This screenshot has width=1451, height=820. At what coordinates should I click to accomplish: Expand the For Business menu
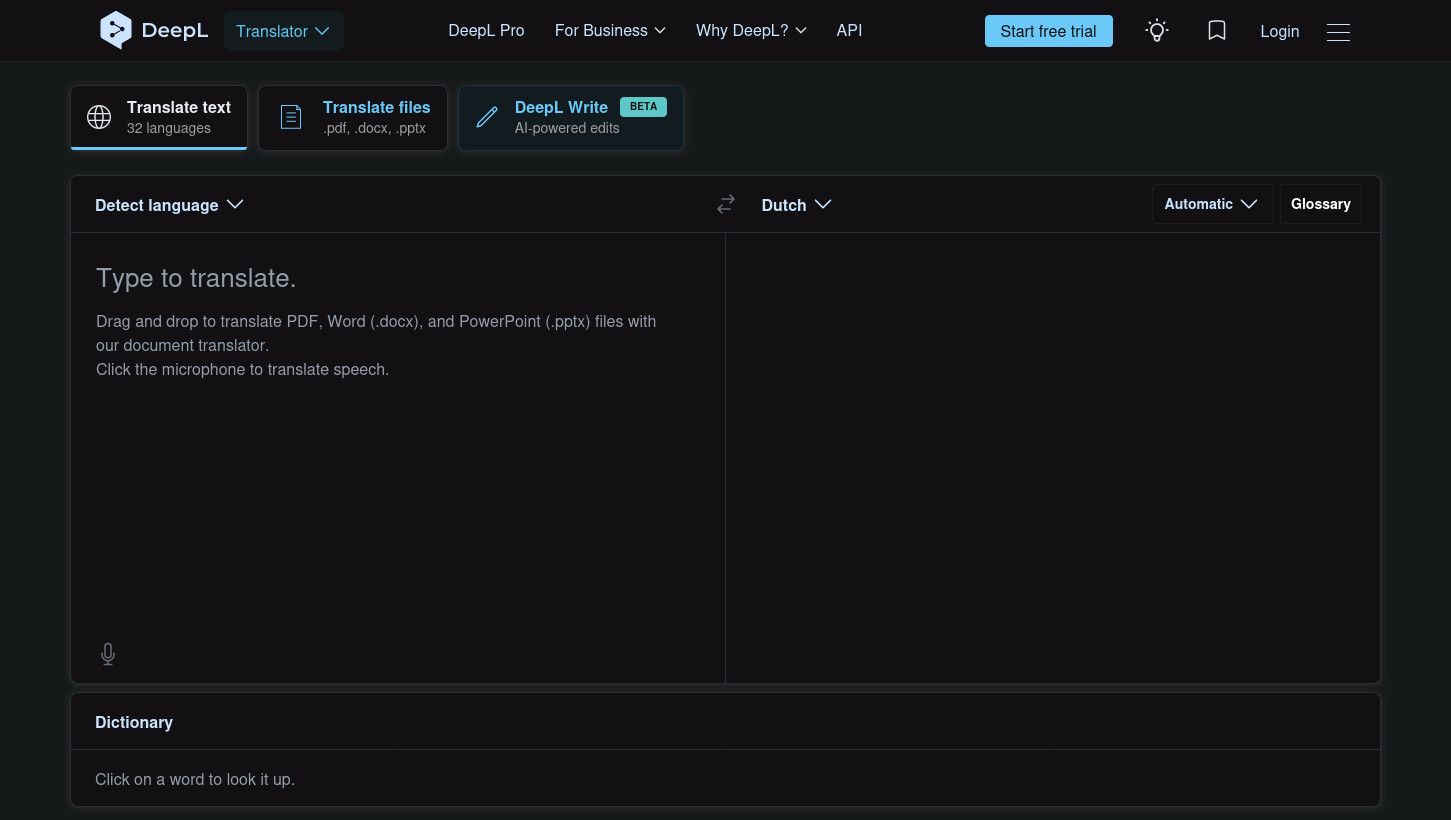pos(610,31)
